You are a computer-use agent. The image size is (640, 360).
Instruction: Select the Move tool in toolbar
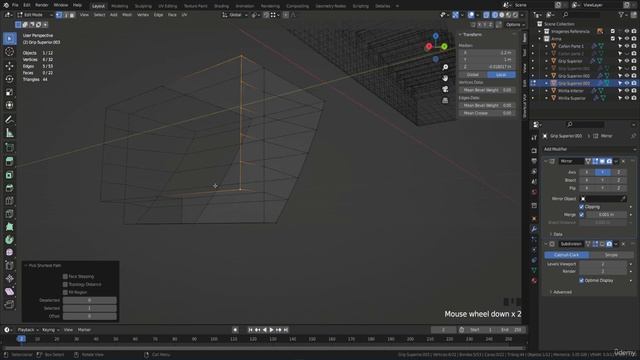tap(9, 65)
